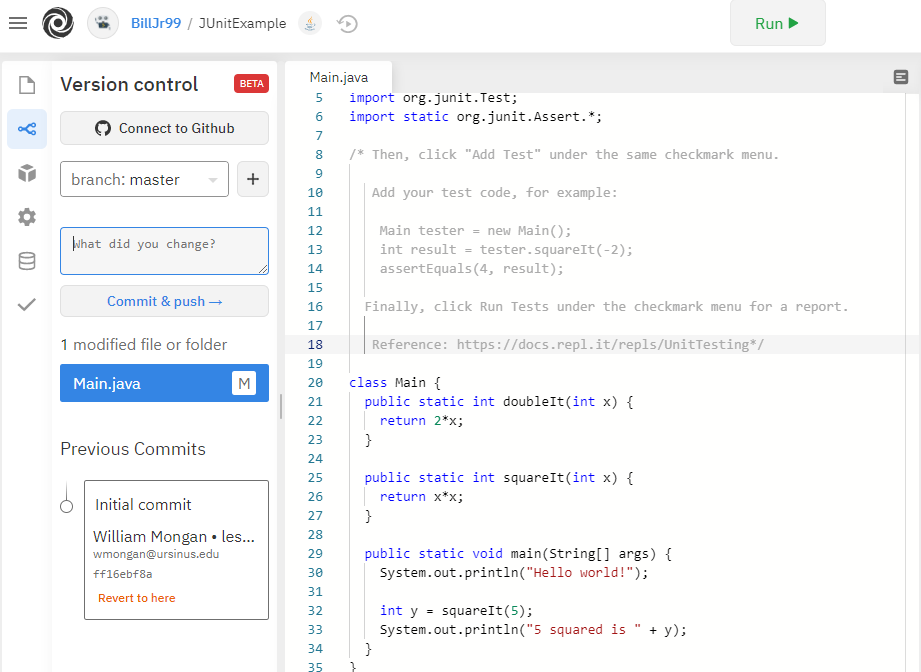Open the Database sidebar icon

point(27,261)
